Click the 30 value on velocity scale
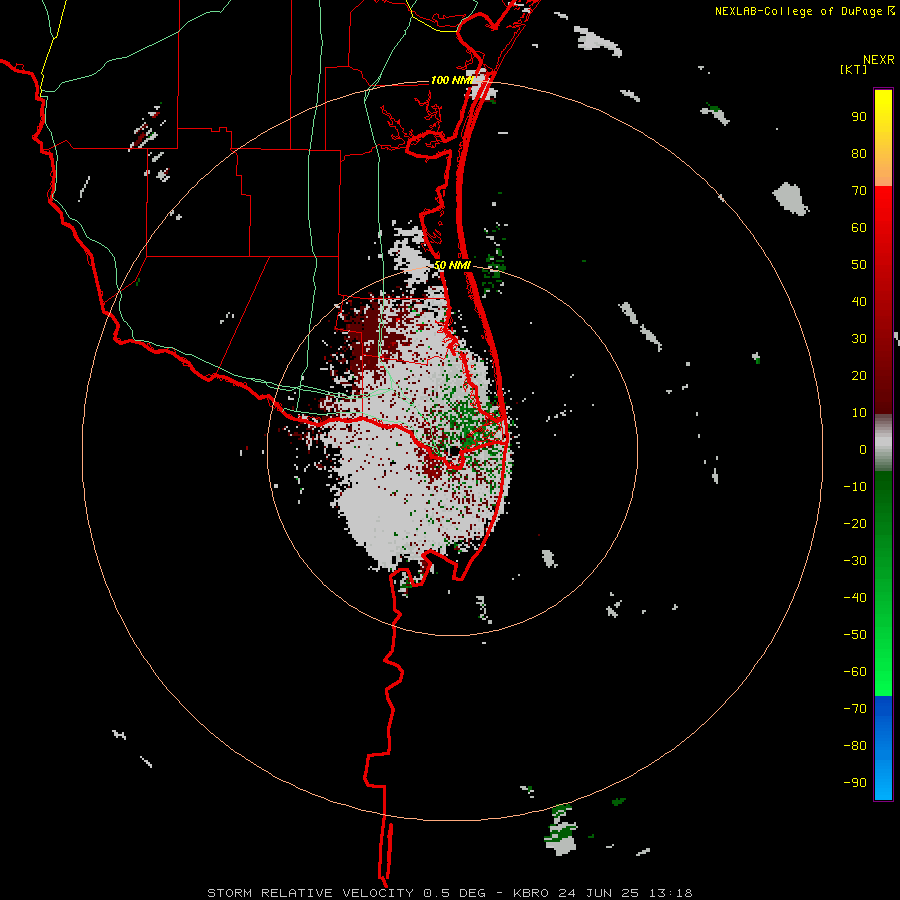This screenshot has height=900, width=900. click(859, 339)
